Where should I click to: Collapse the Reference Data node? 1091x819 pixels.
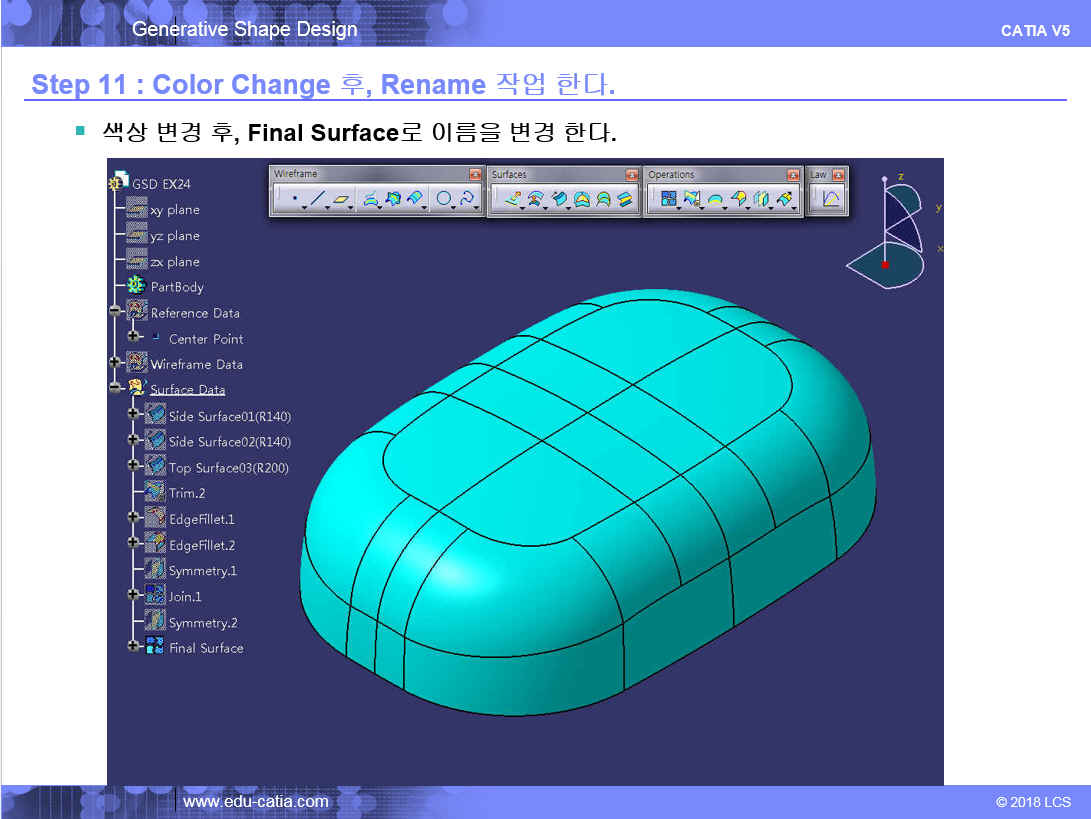[114, 312]
